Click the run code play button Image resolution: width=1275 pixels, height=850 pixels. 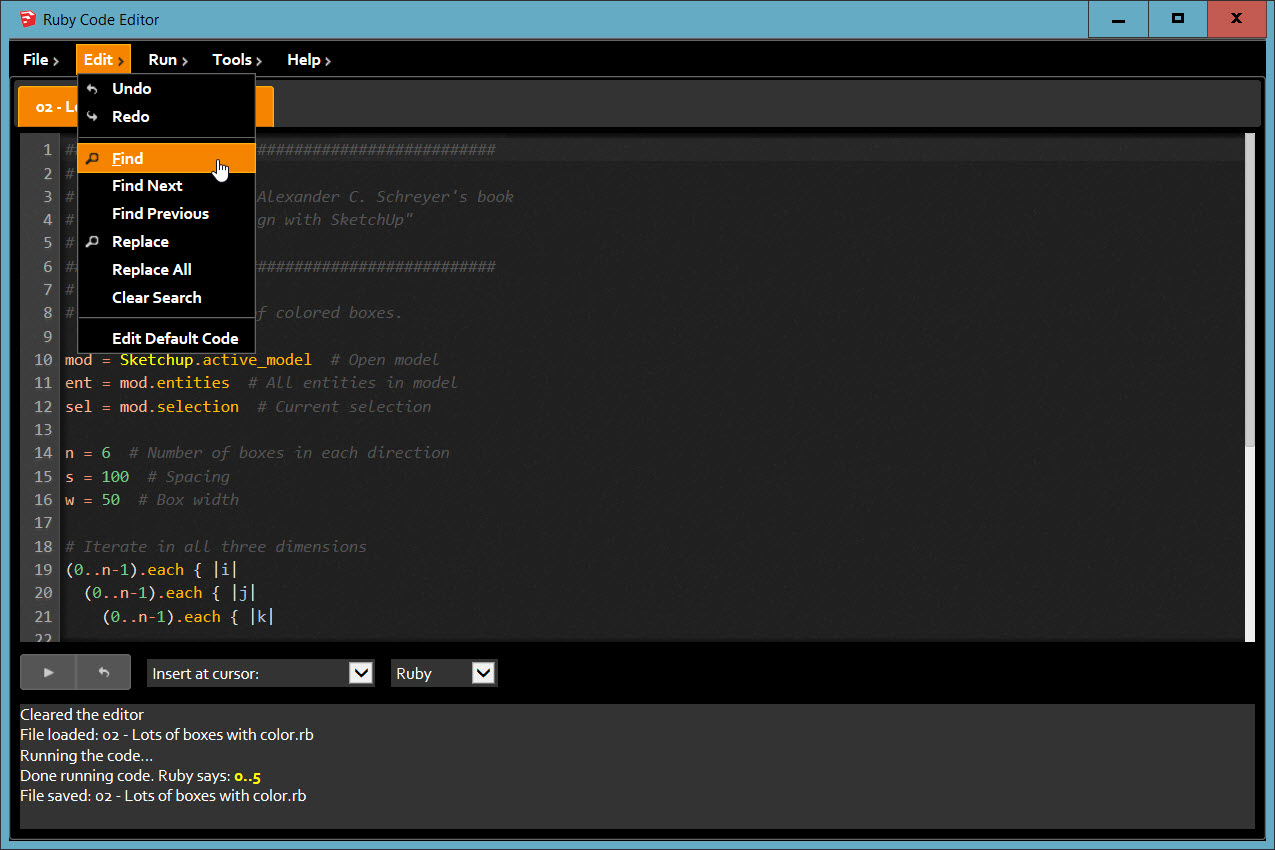point(48,673)
